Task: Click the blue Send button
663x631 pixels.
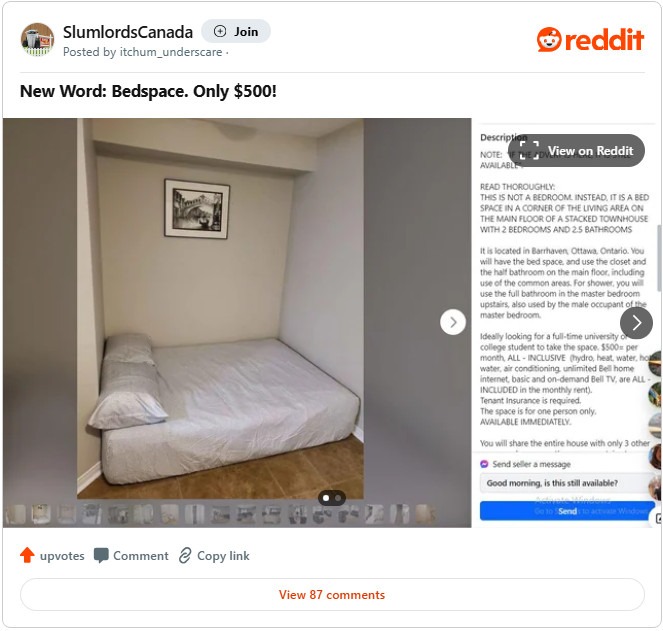Action: (x=567, y=511)
